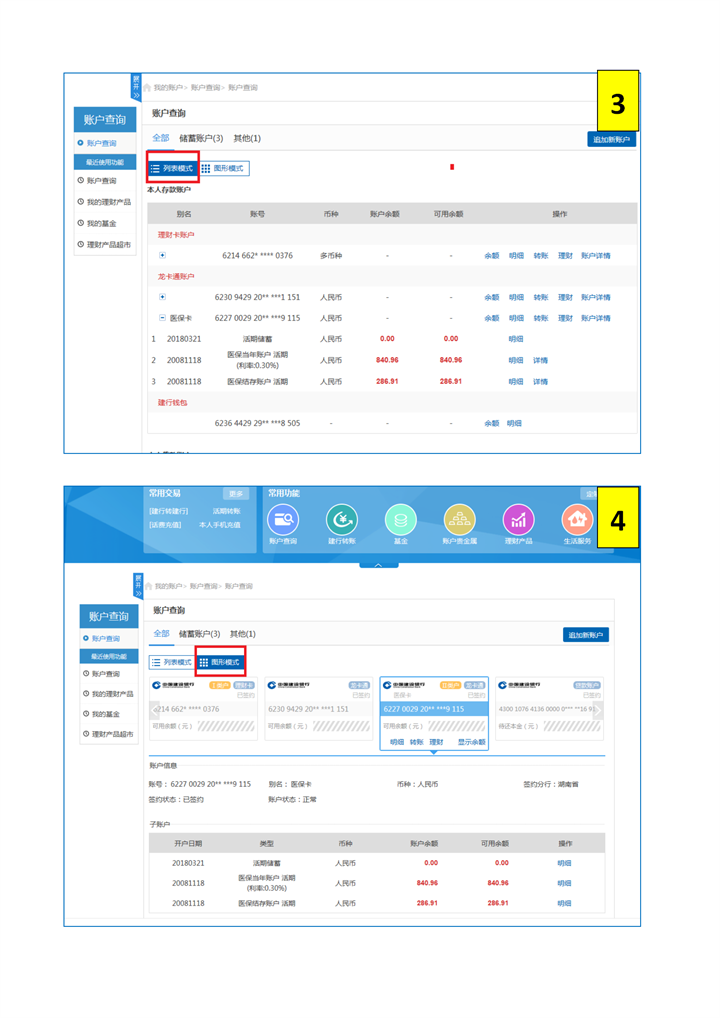Image resolution: width=720 pixels, height=1018 pixels.
Task: Open the 账户贵金属 gold bars icon
Action: coord(460,519)
